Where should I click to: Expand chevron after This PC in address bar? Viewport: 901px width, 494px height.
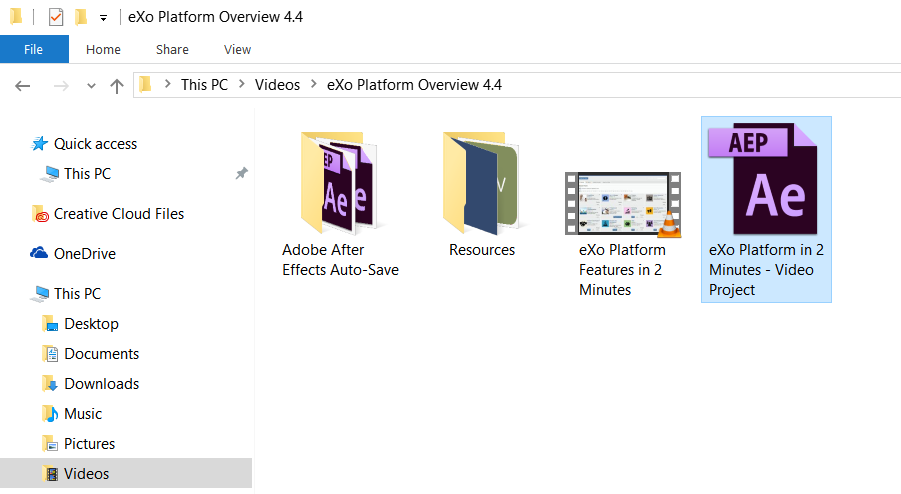pyautogui.click(x=242, y=84)
